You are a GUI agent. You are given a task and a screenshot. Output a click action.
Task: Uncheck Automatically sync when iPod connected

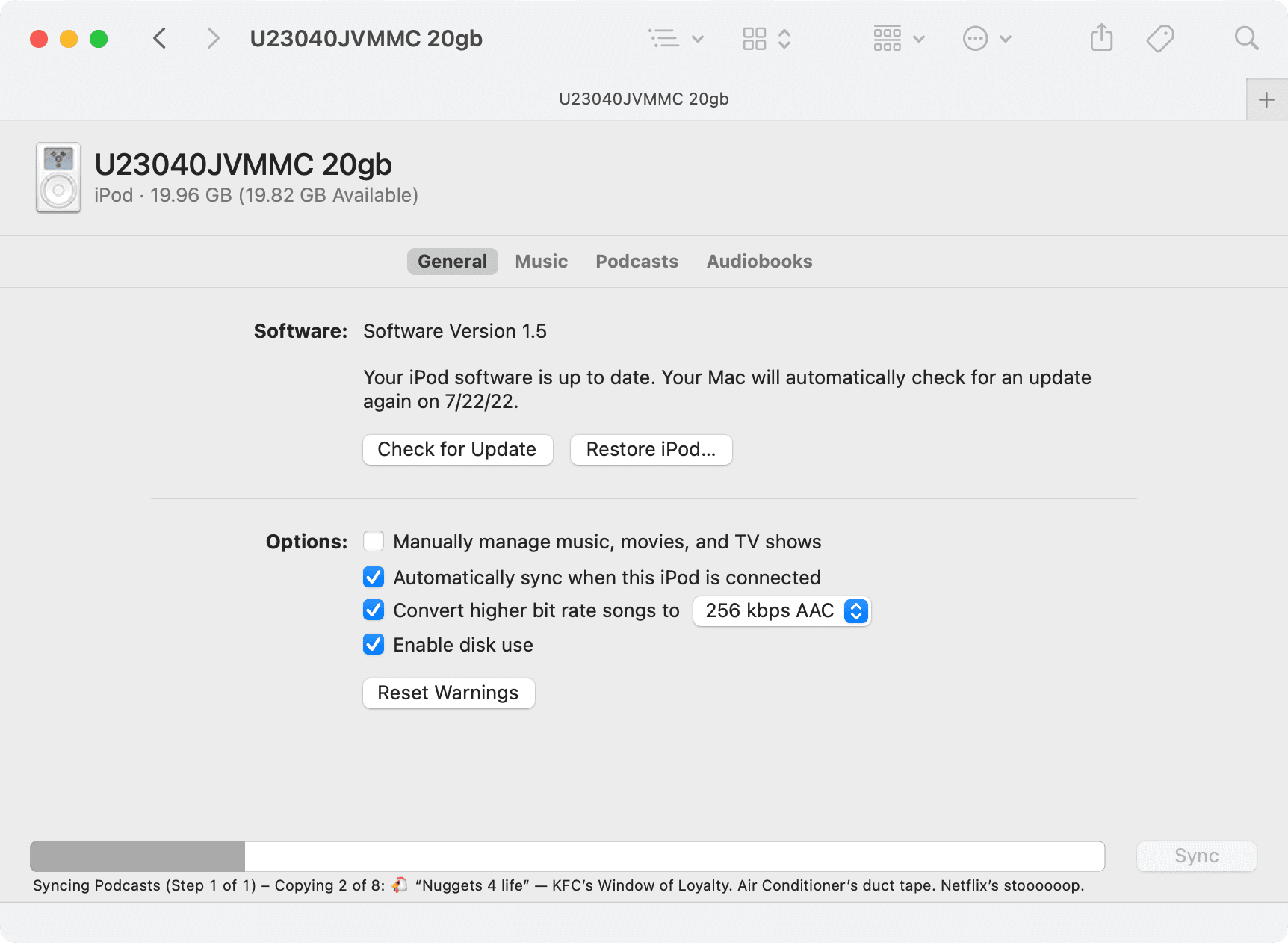[x=374, y=577]
